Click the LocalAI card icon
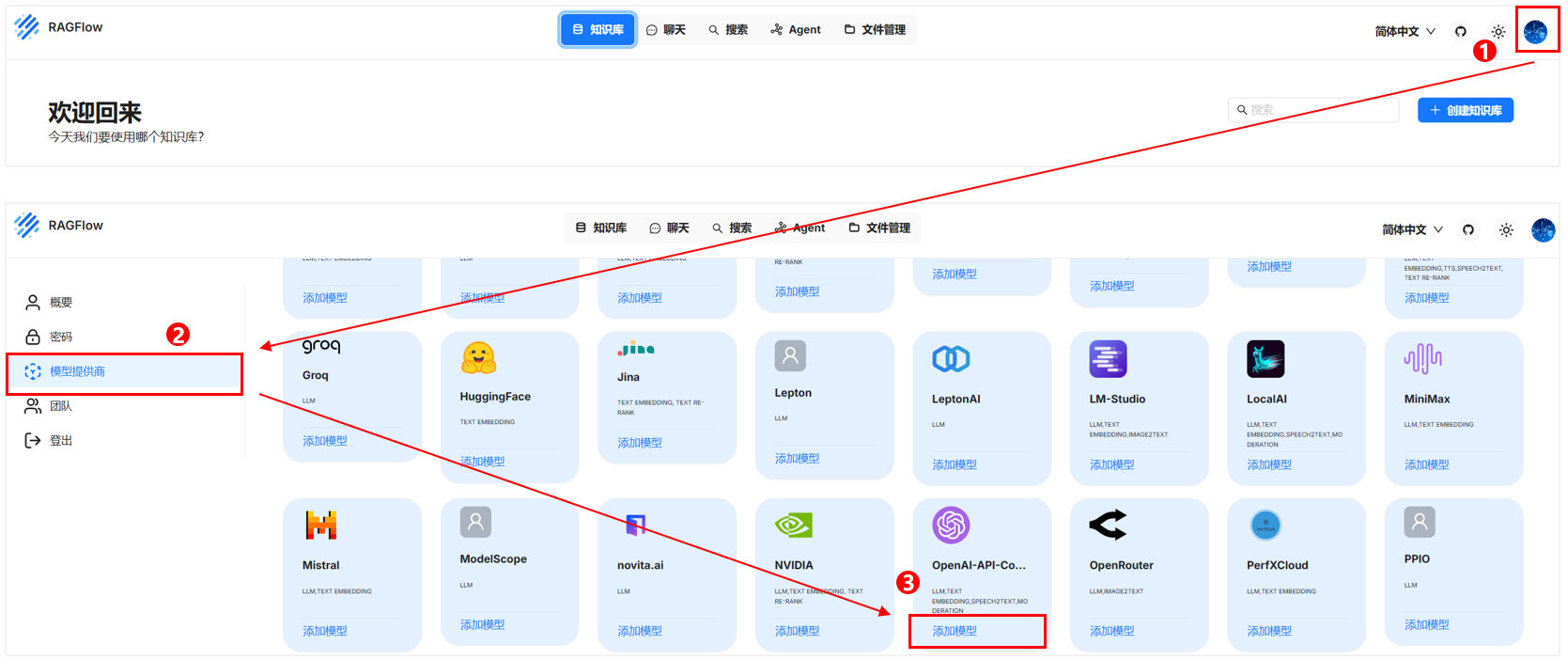The image size is (1568, 660). (x=1265, y=359)
